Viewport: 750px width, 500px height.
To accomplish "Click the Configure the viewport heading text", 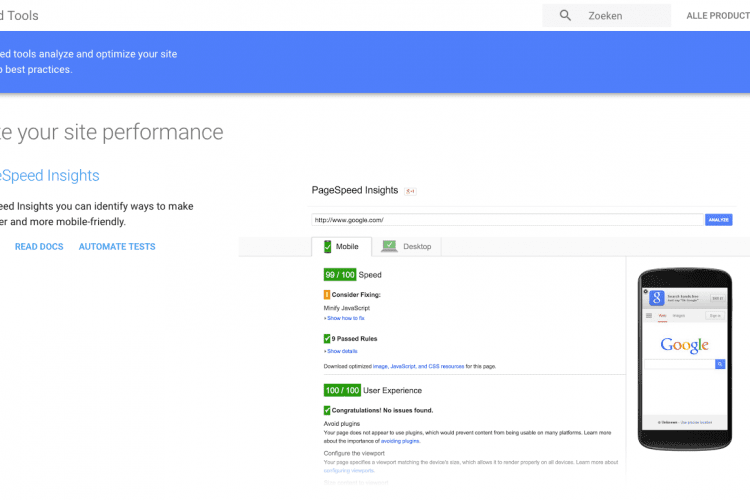I will [x=354, y=453].
